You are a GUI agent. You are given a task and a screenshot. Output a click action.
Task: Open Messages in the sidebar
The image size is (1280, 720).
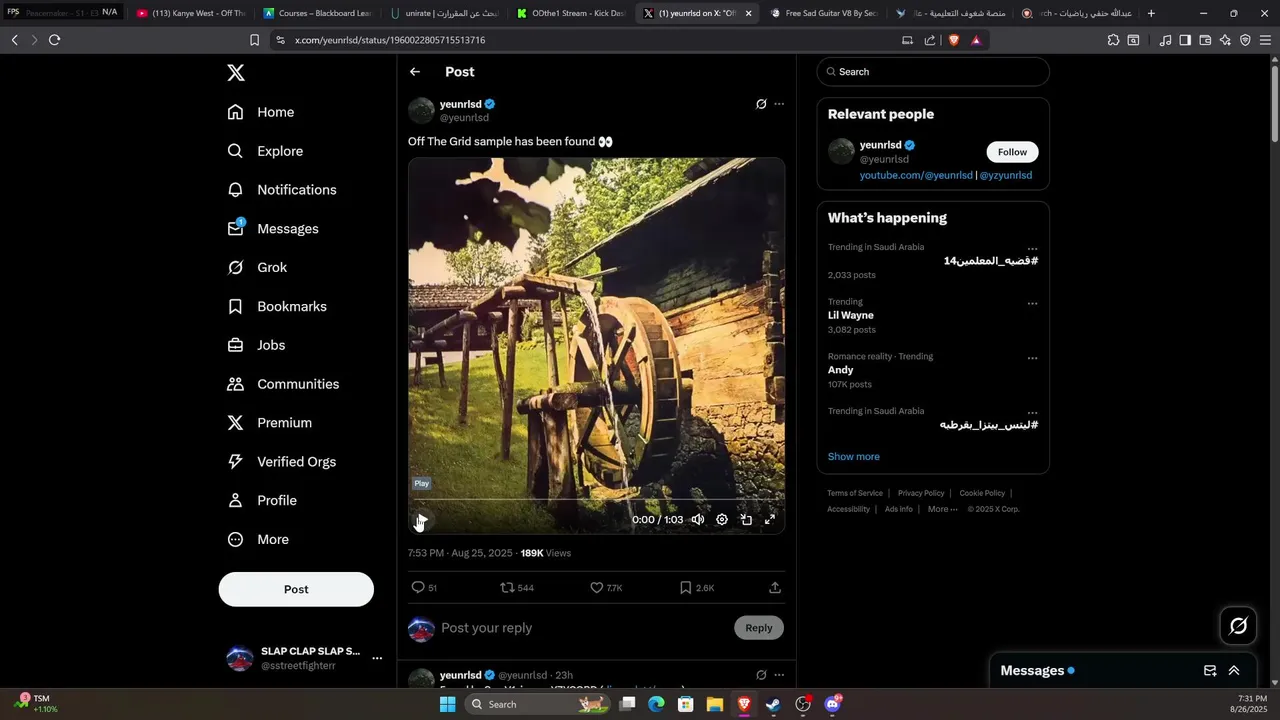point(273,229)
